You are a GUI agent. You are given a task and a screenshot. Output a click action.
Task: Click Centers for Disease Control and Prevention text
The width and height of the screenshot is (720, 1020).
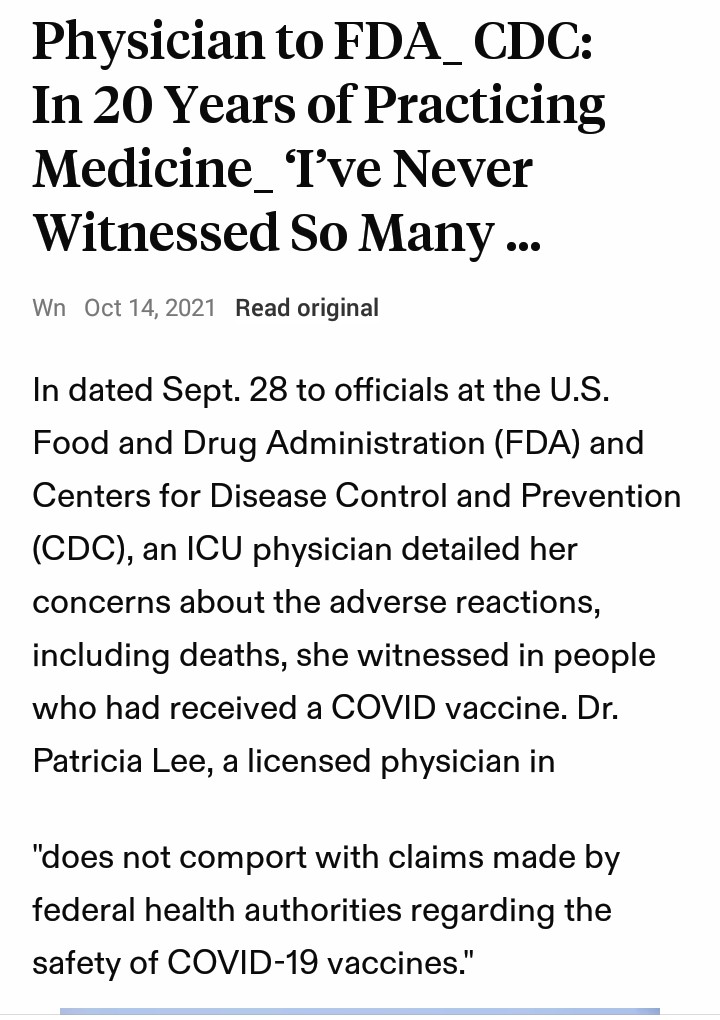coord(356,496)
